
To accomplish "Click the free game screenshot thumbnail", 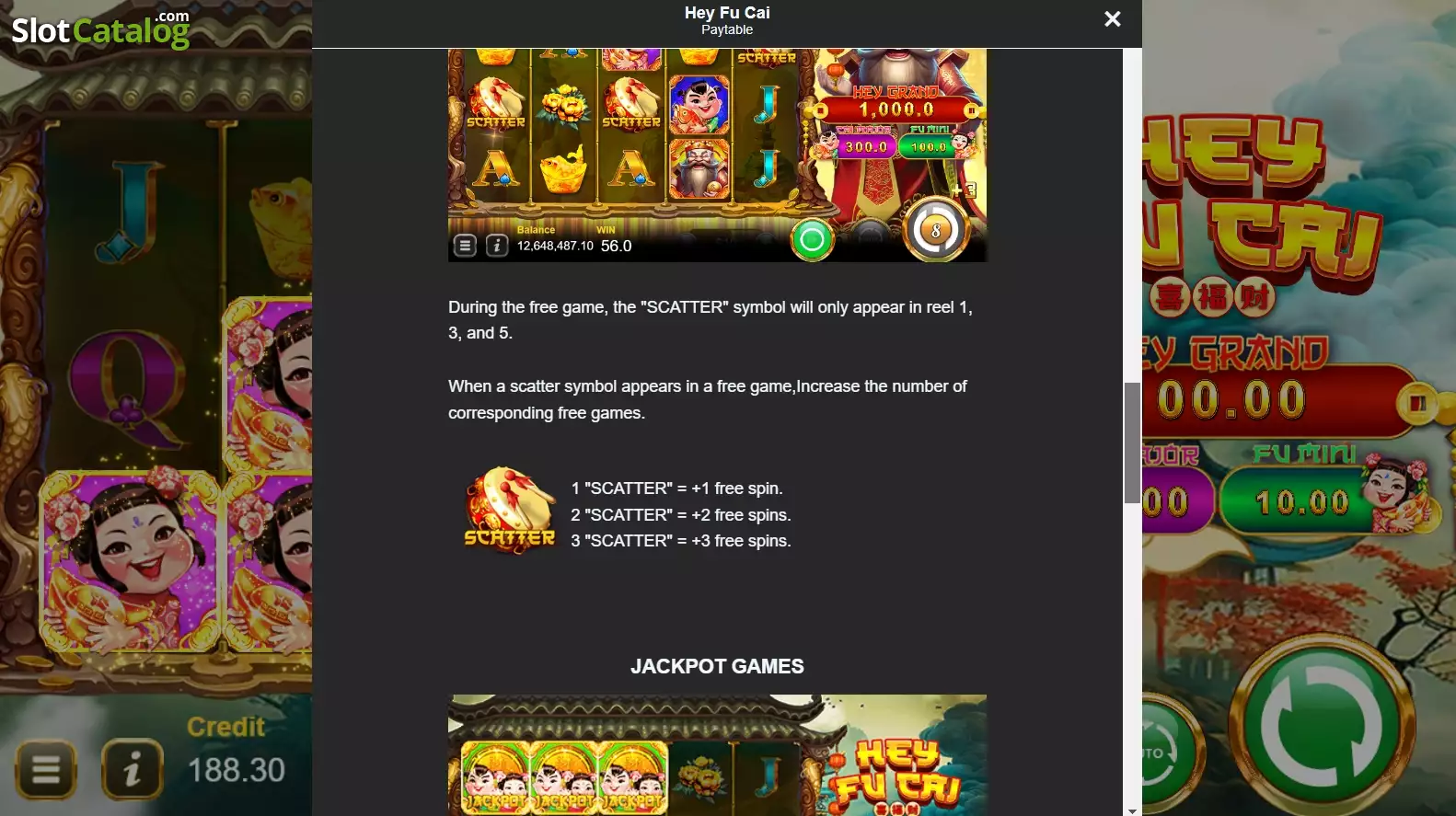I will point(717,155).
